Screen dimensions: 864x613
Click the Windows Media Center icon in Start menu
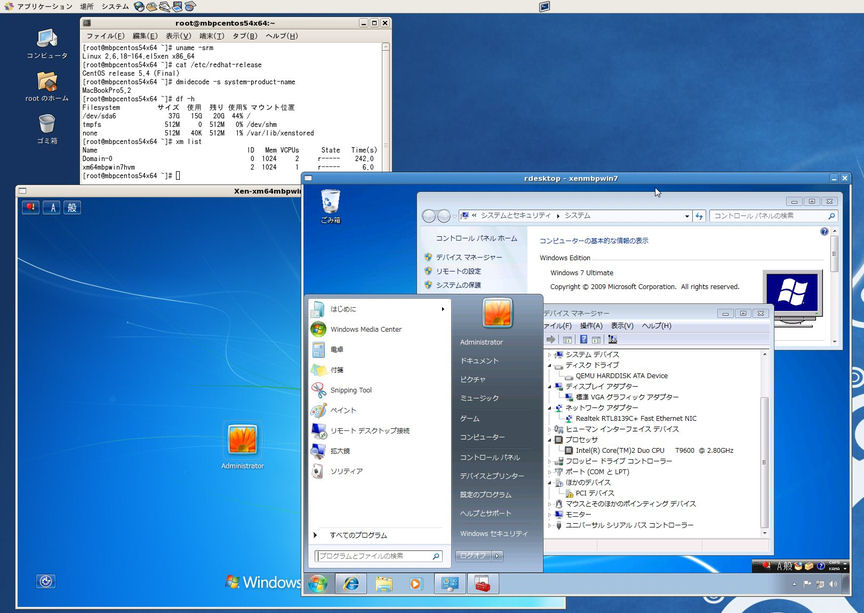pyautogui.click(x=318, y=329)
